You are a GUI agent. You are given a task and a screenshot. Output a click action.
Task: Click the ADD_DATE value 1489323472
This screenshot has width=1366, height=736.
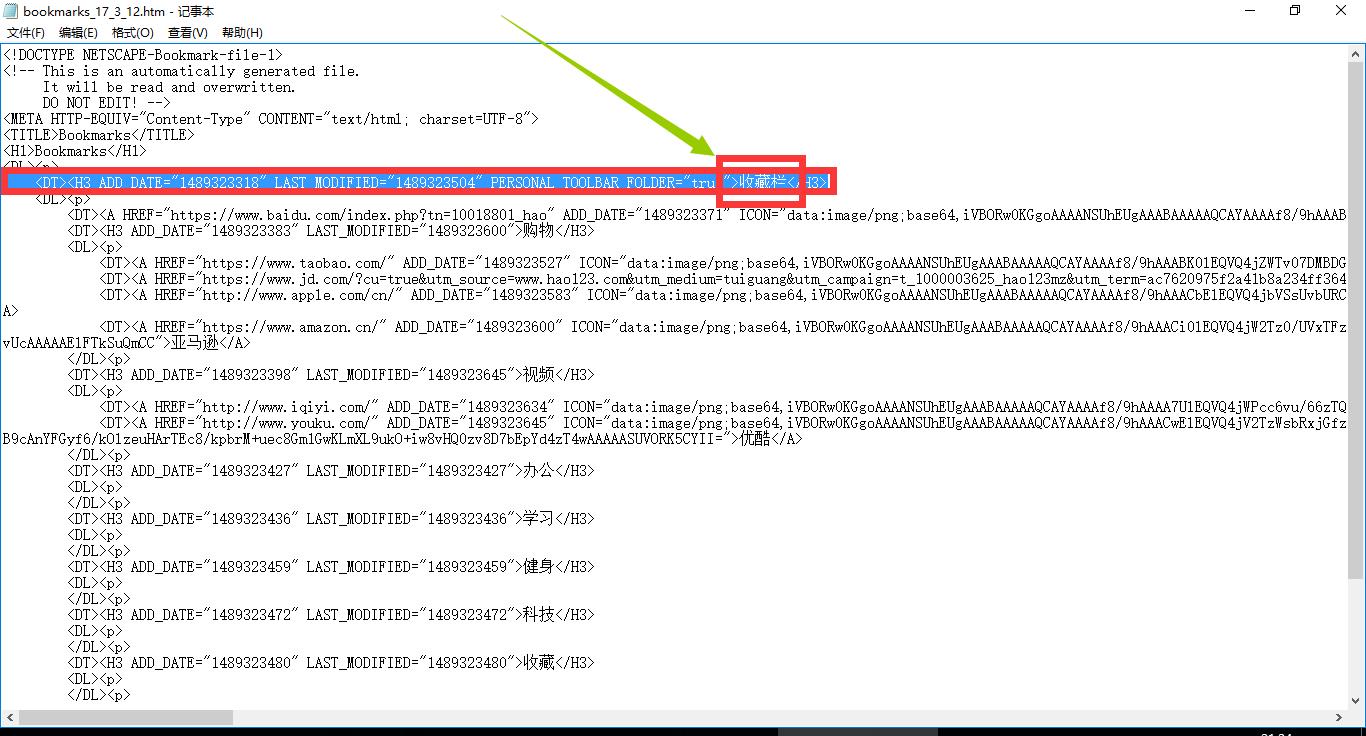[x=251, y=615]
